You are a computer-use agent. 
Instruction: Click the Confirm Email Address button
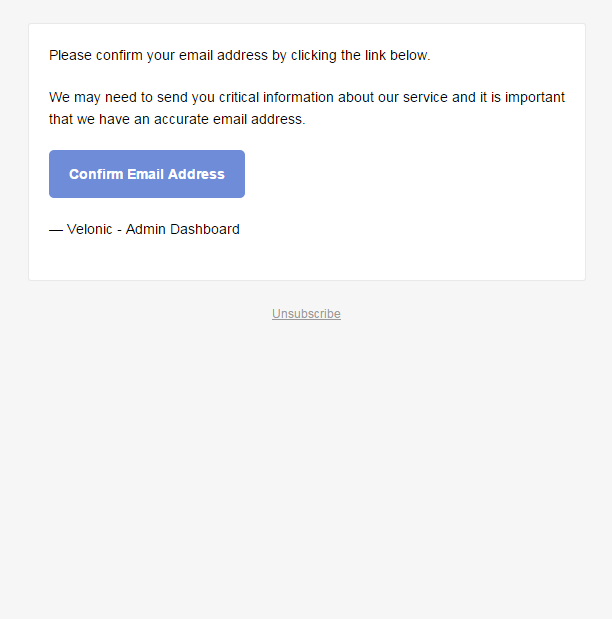click(147, 174)
